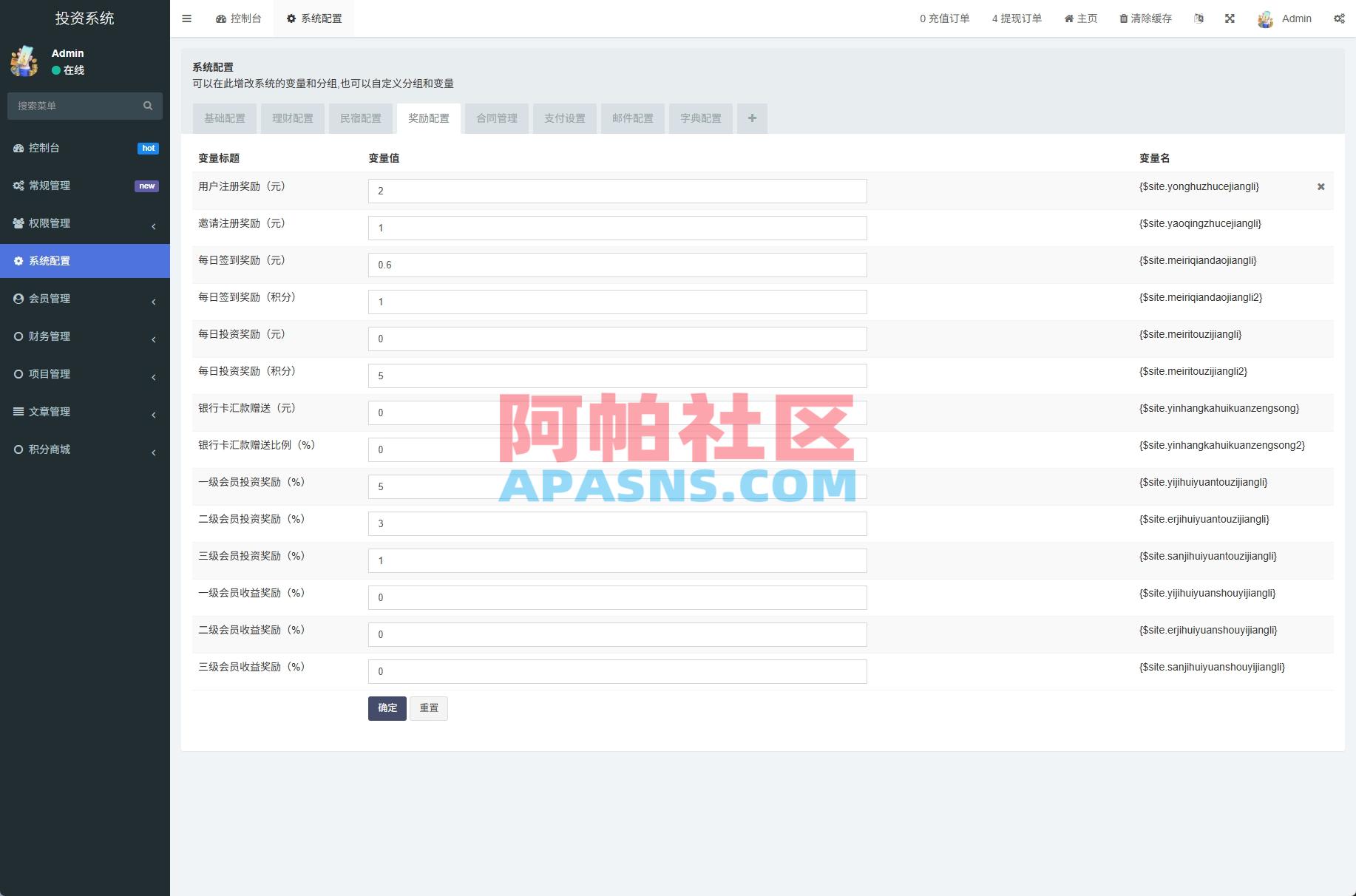The width and height of the screenshot is (1356, 896).
Task: Click the 4 提现订单 link
Action: coord(1017,18)
